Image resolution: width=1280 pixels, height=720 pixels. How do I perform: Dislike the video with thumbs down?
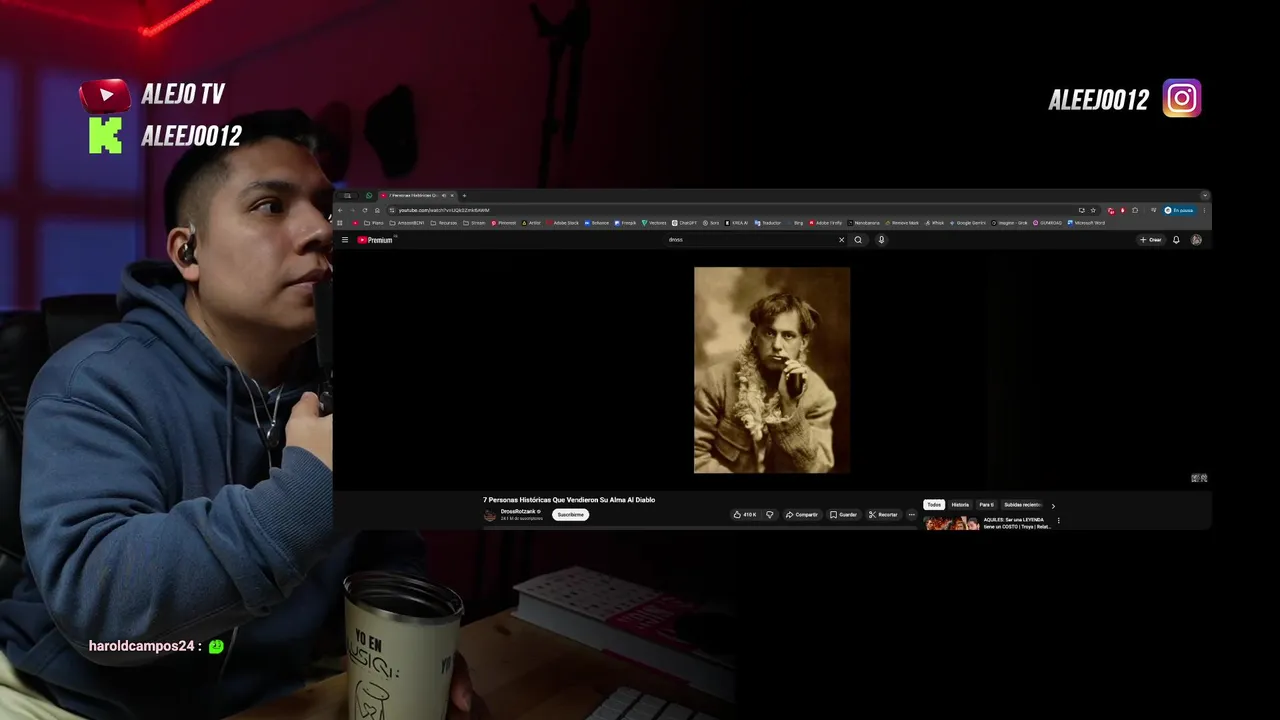pos(769,515)
